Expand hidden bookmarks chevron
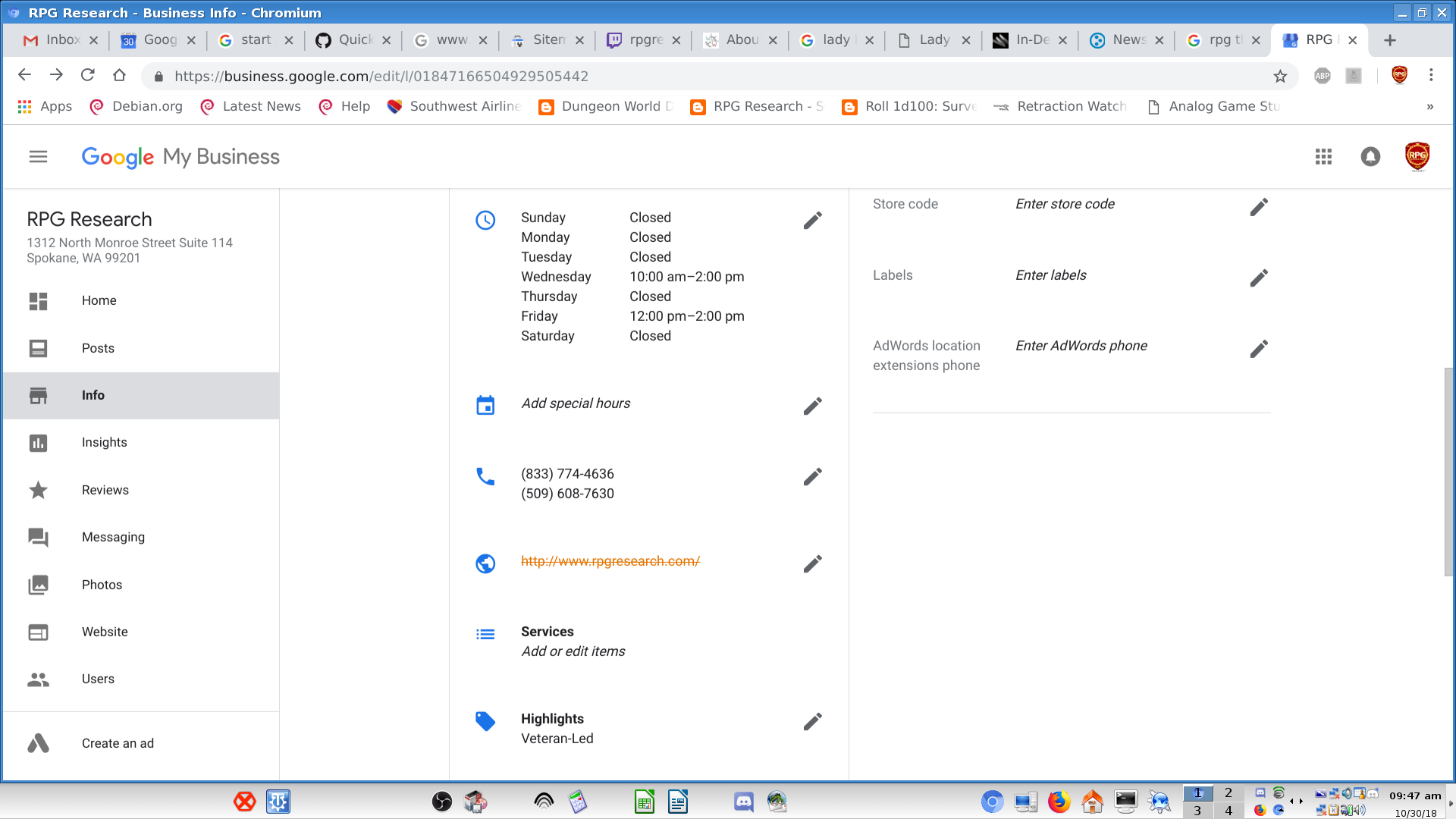The height and width of the screenshot is (819, 1456). point(1429,107)
